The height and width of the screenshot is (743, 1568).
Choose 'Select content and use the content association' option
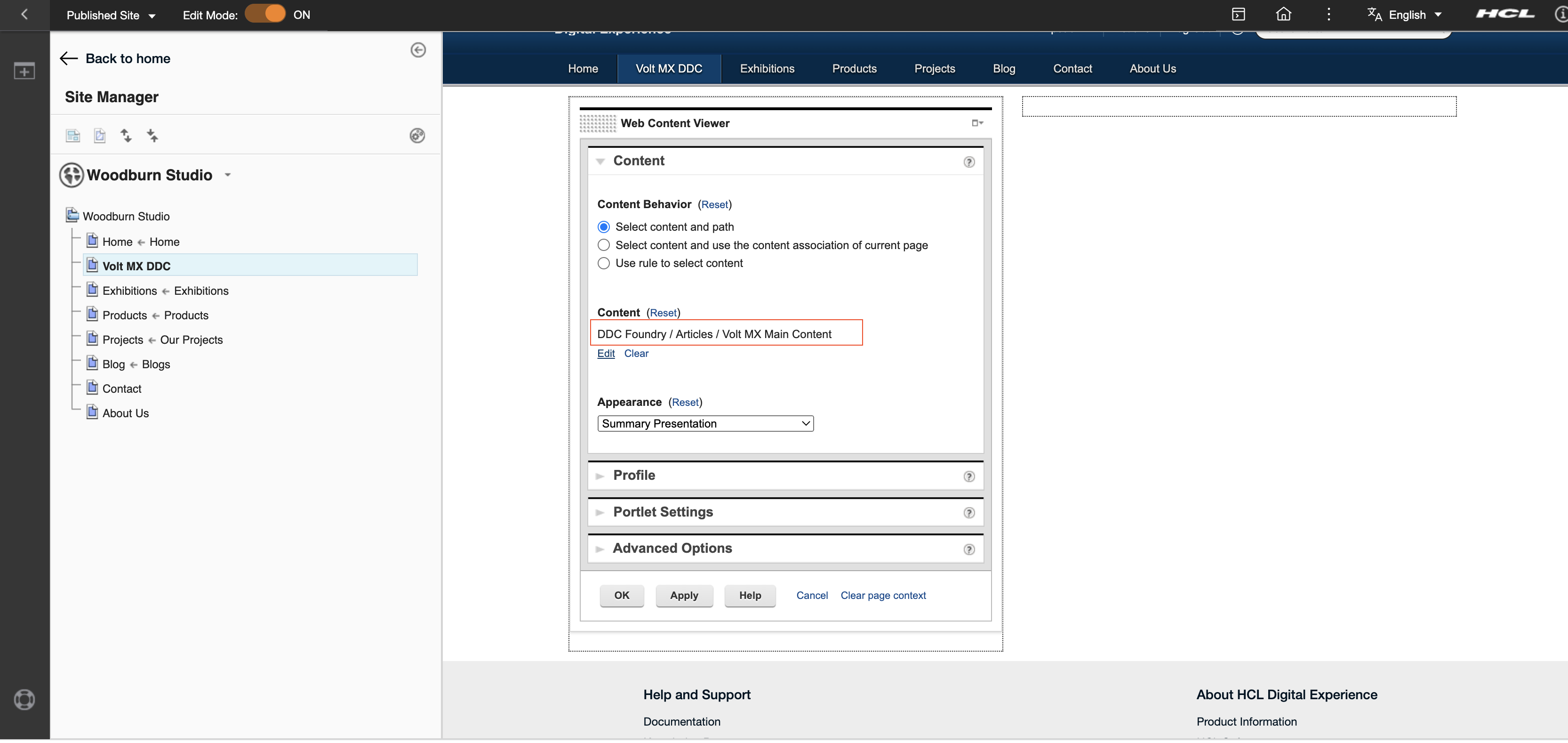tap(603, 245)
